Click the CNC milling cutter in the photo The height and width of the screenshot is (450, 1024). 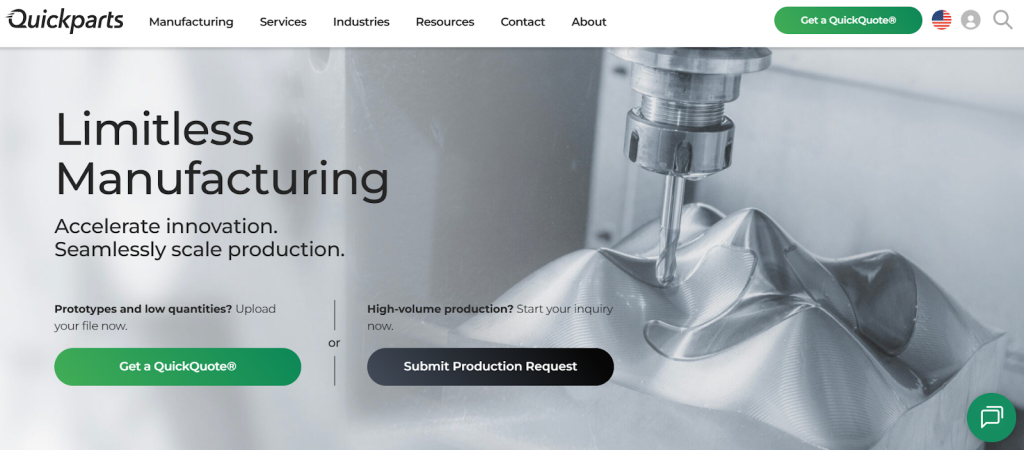[669, 229]
